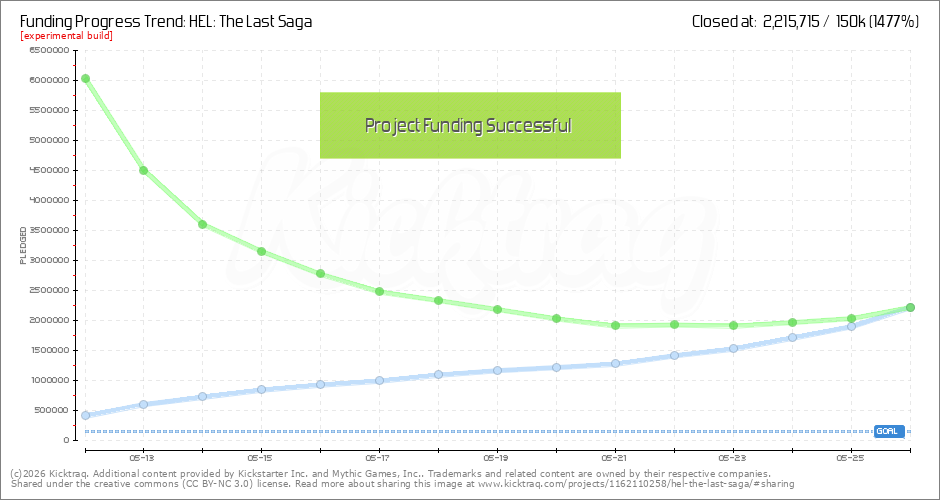Click the blue pledged point above 05-17
Viewport: 940px width, 500px height.
(380, 380)
